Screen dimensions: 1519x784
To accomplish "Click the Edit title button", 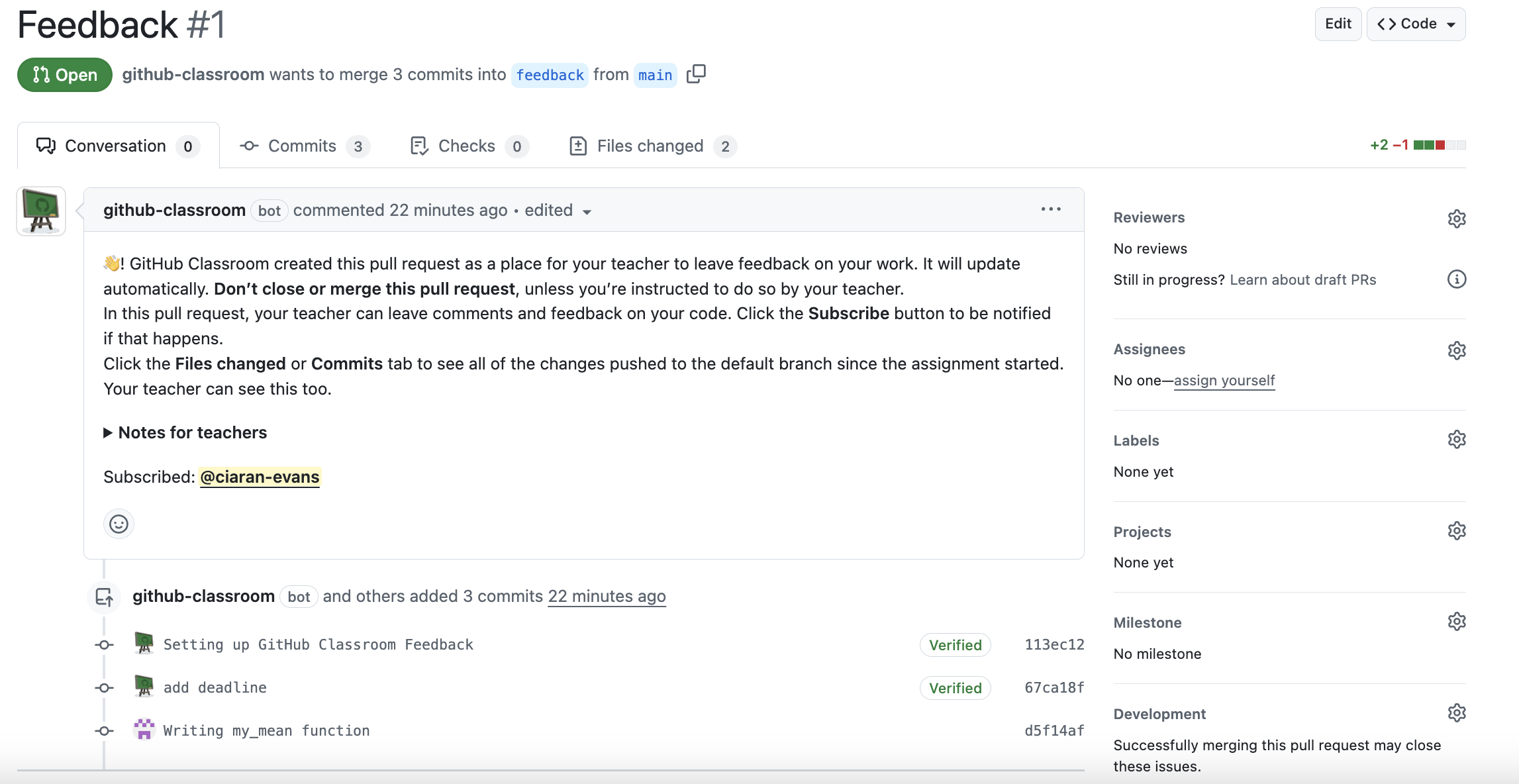I will 1338,24.
